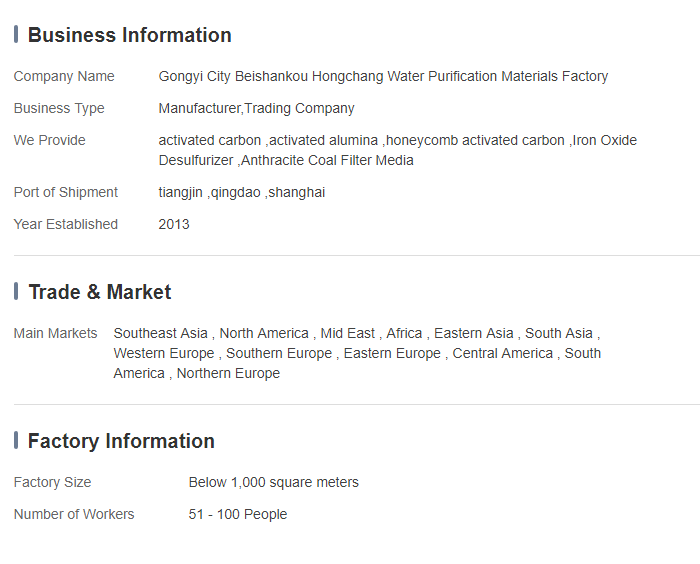Click the Number of Workers label

[74, 514]
